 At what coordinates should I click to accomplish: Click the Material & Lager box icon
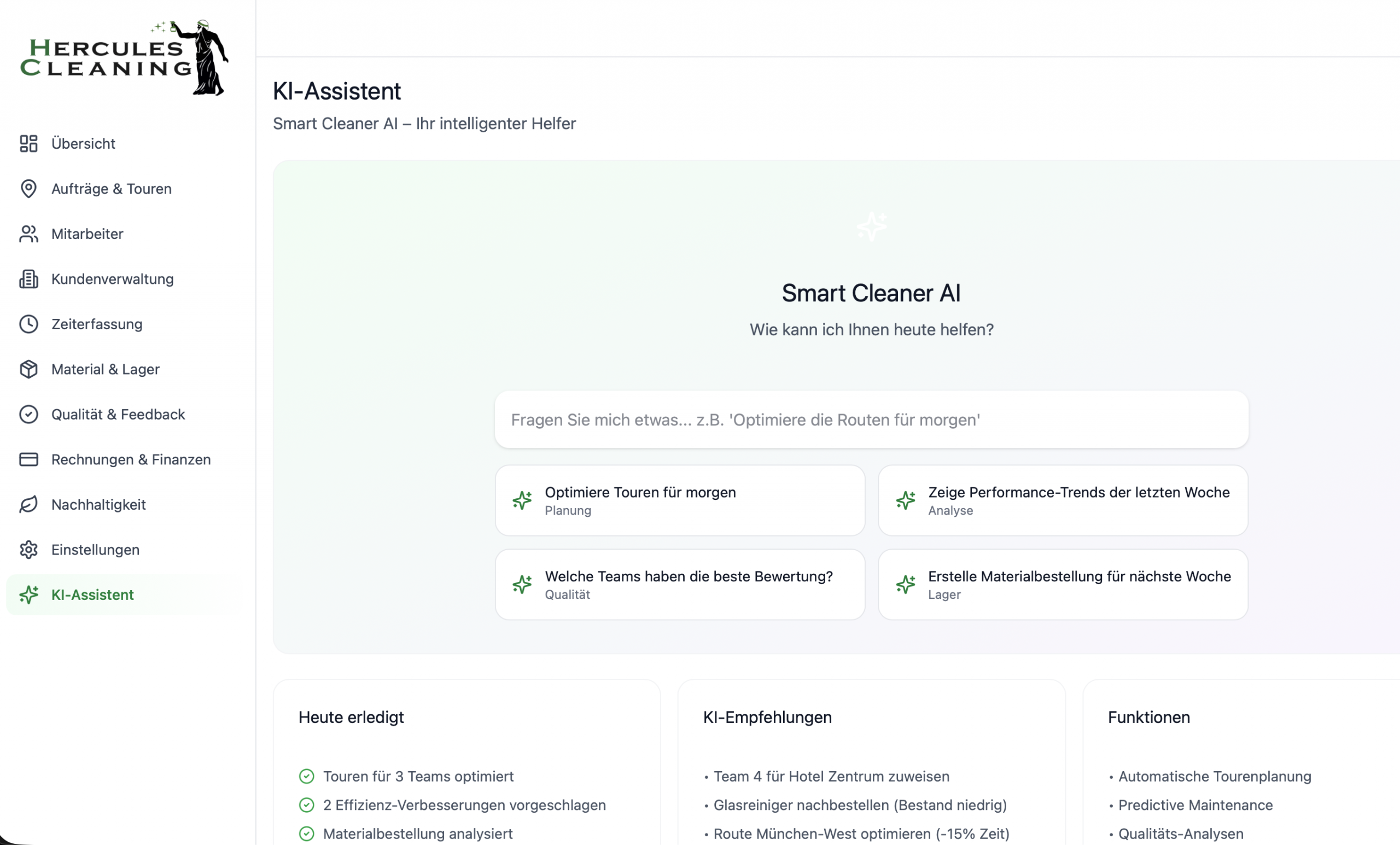pos(28,369)
